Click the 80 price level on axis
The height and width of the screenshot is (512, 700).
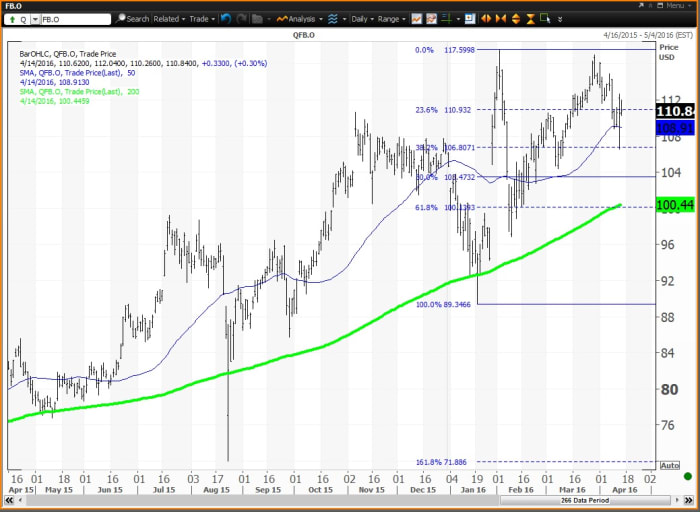tap(670, 390)
